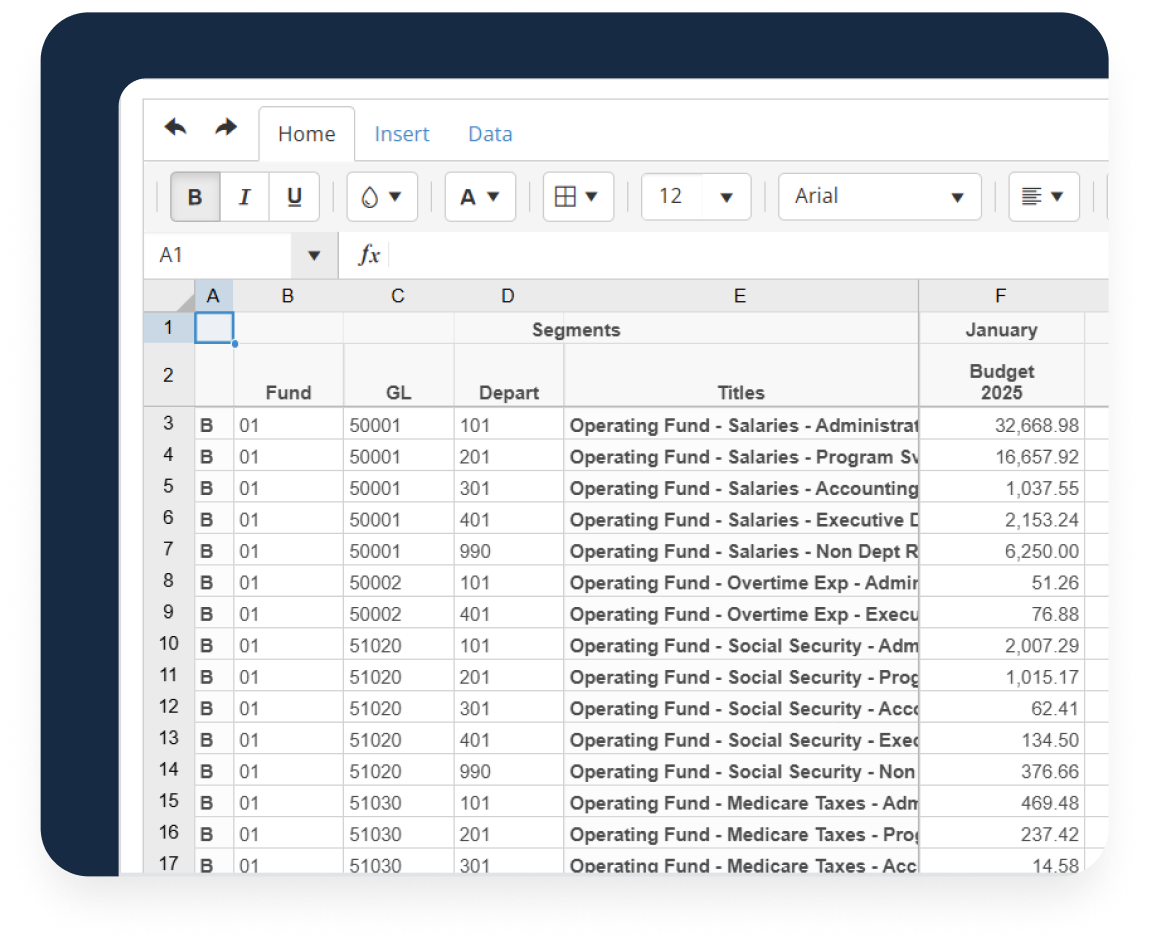This screenshot has height=946, width=1150.
Task: Click cell with value 2,007.29
Action: click(x=1001, y=645)
